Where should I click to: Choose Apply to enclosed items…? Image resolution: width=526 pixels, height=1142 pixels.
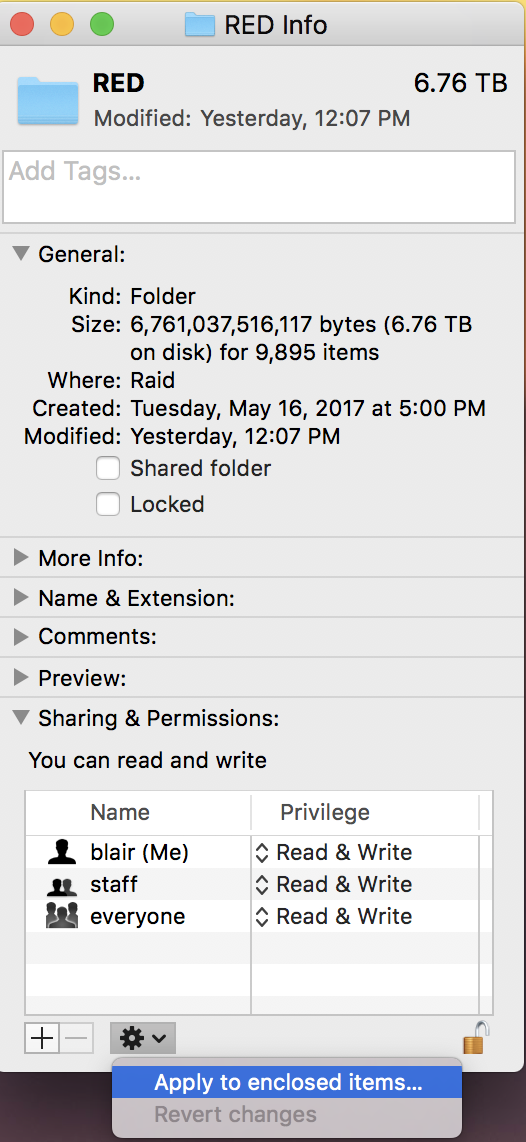point(287,1082)
